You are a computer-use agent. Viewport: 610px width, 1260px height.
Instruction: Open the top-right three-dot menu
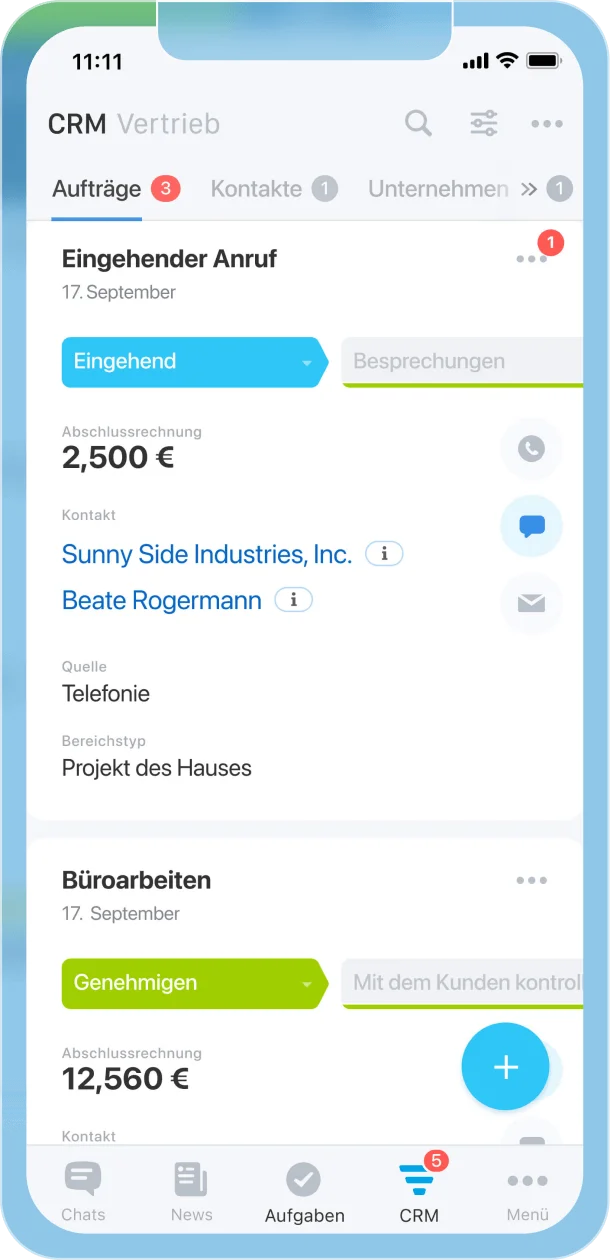pos(547,124)
